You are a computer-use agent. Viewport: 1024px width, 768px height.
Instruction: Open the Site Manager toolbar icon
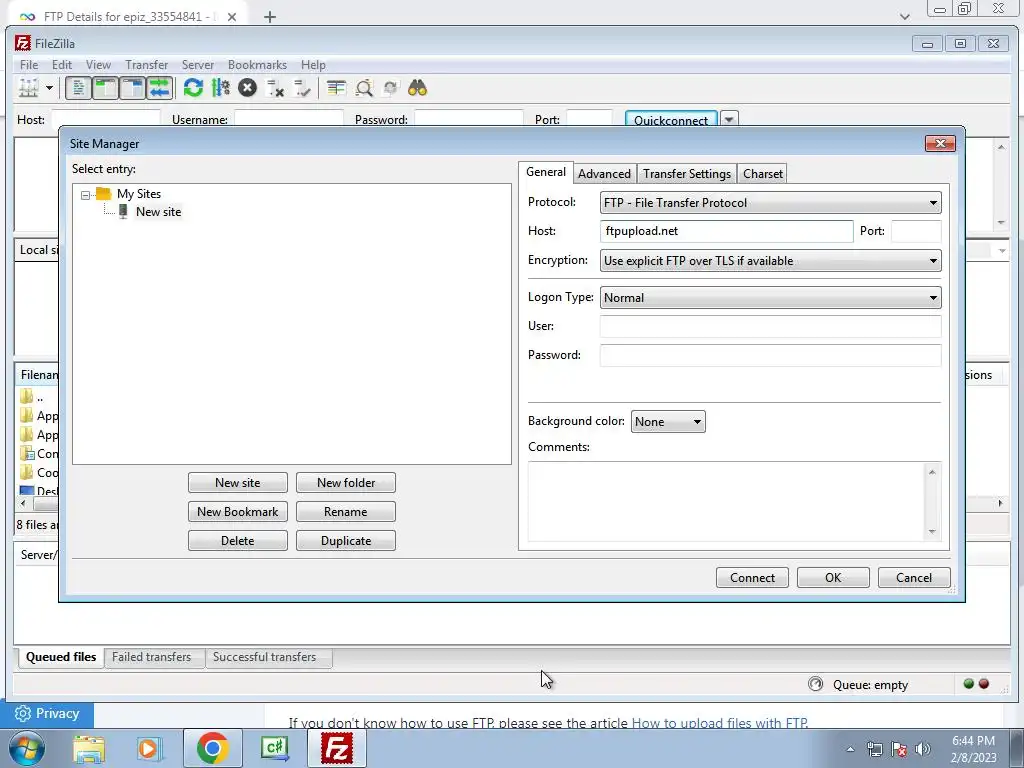pos(28,88)
